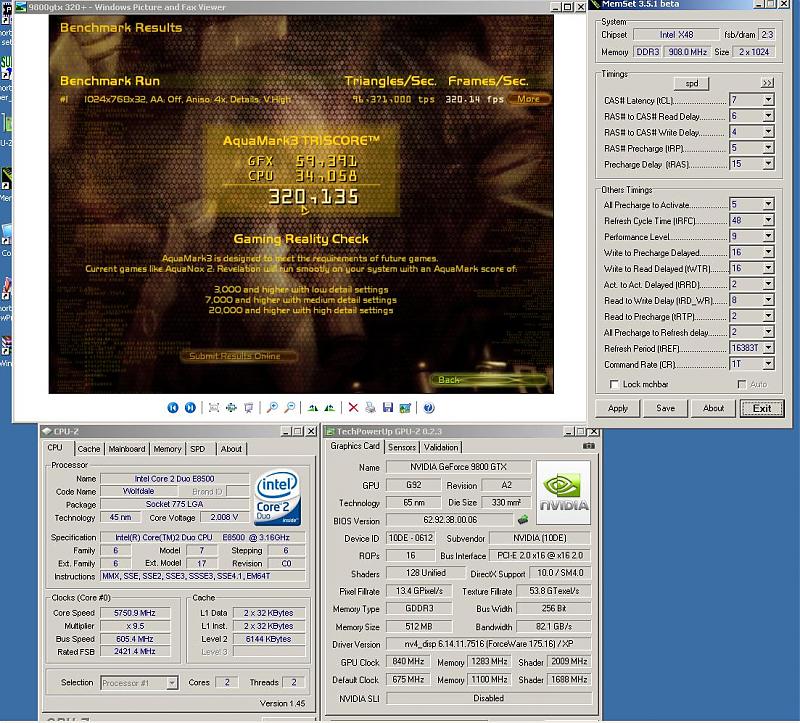Click the GPU-Z NVIDIA SLI Disabled field
The width and height of the screenshot is (800, 723).
pos(488,698)
